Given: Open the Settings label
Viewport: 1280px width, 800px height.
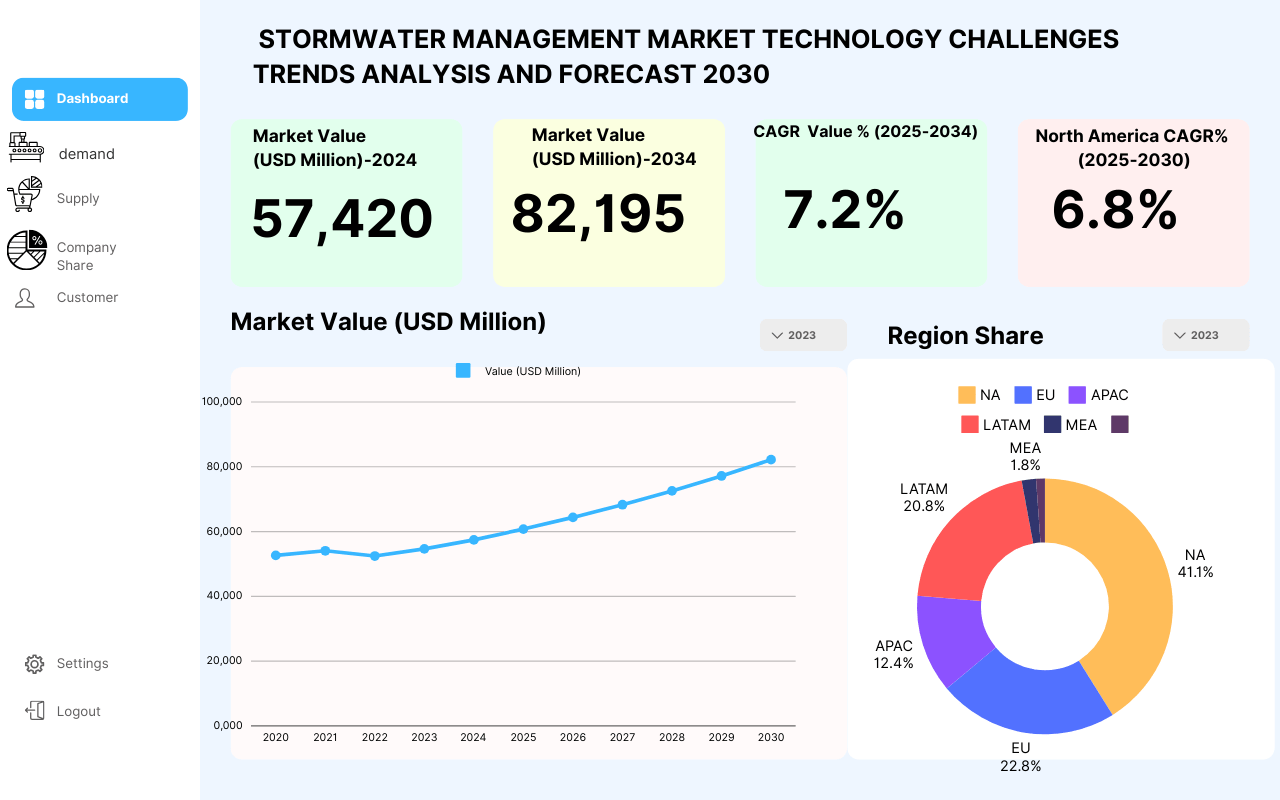Looking at the screenshot, I should pos(82,663).
